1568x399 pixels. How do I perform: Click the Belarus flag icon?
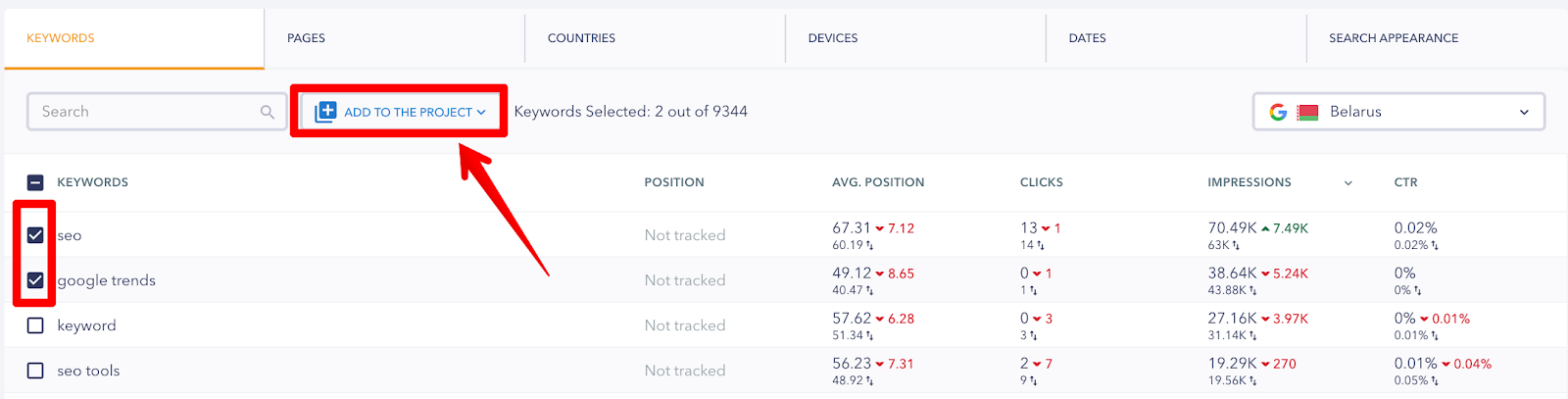point(1307,112)
